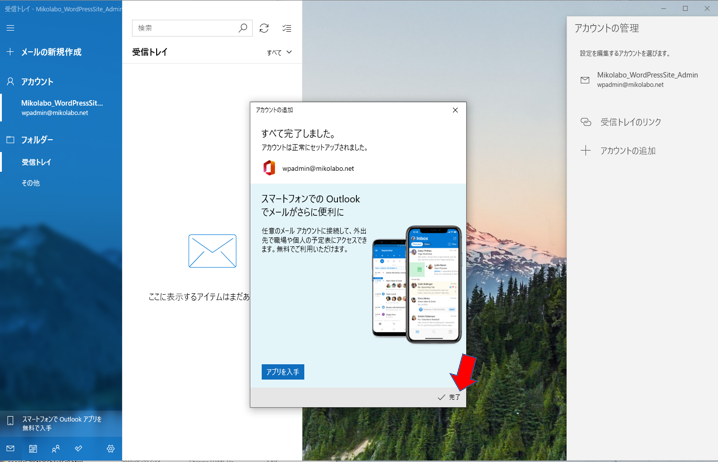The height and width of the screenshot is (463, 720).
Task: Select Mikolabo_WordPressSite_Admin in アカウントの管理
Action: (642, 79)
